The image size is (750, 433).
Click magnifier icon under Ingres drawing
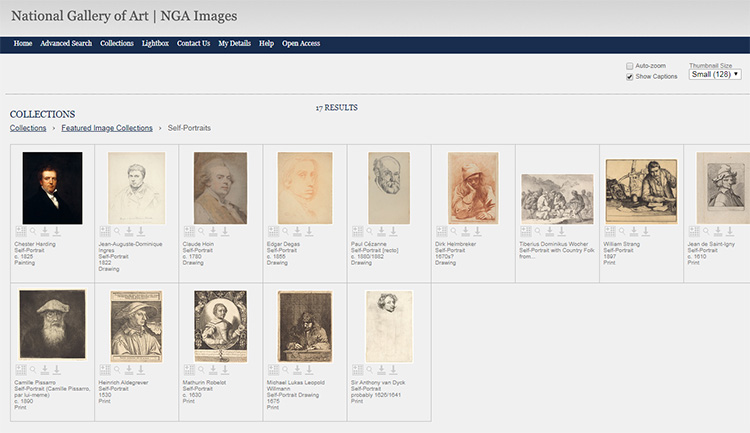(x=117, y=232)
